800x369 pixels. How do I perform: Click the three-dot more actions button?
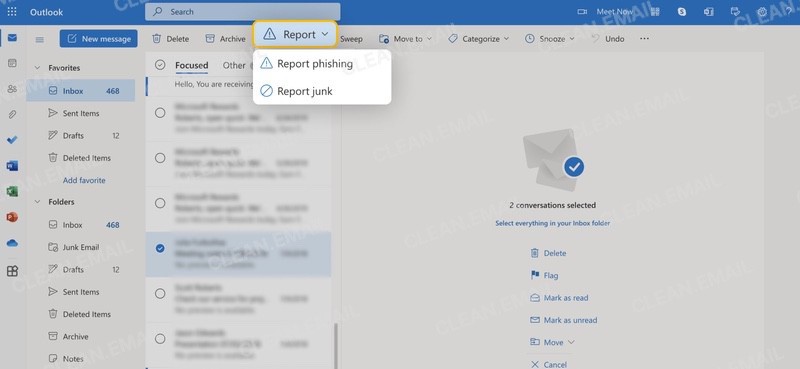(644, 39)
